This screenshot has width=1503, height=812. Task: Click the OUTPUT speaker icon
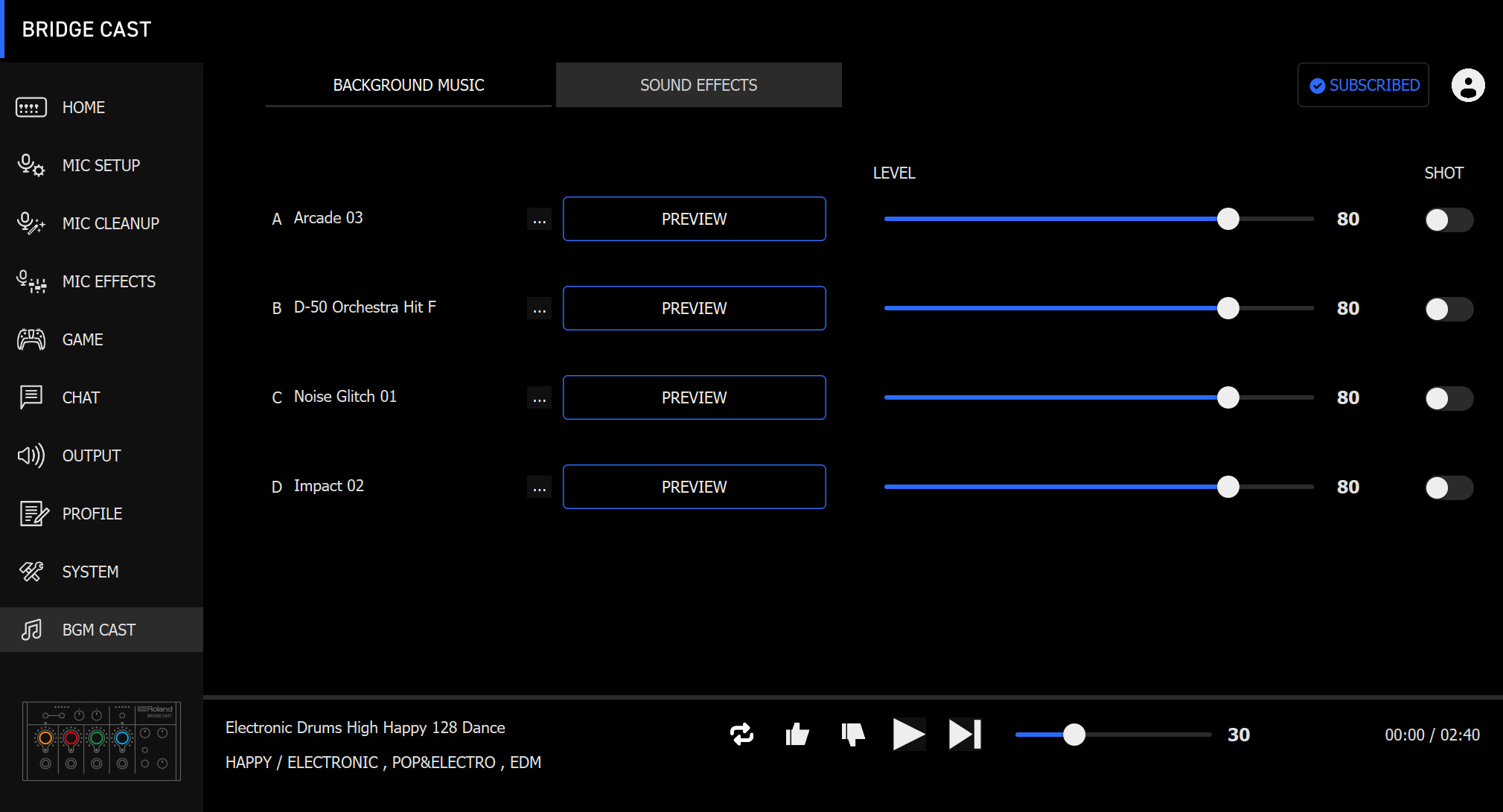(31, 455)
